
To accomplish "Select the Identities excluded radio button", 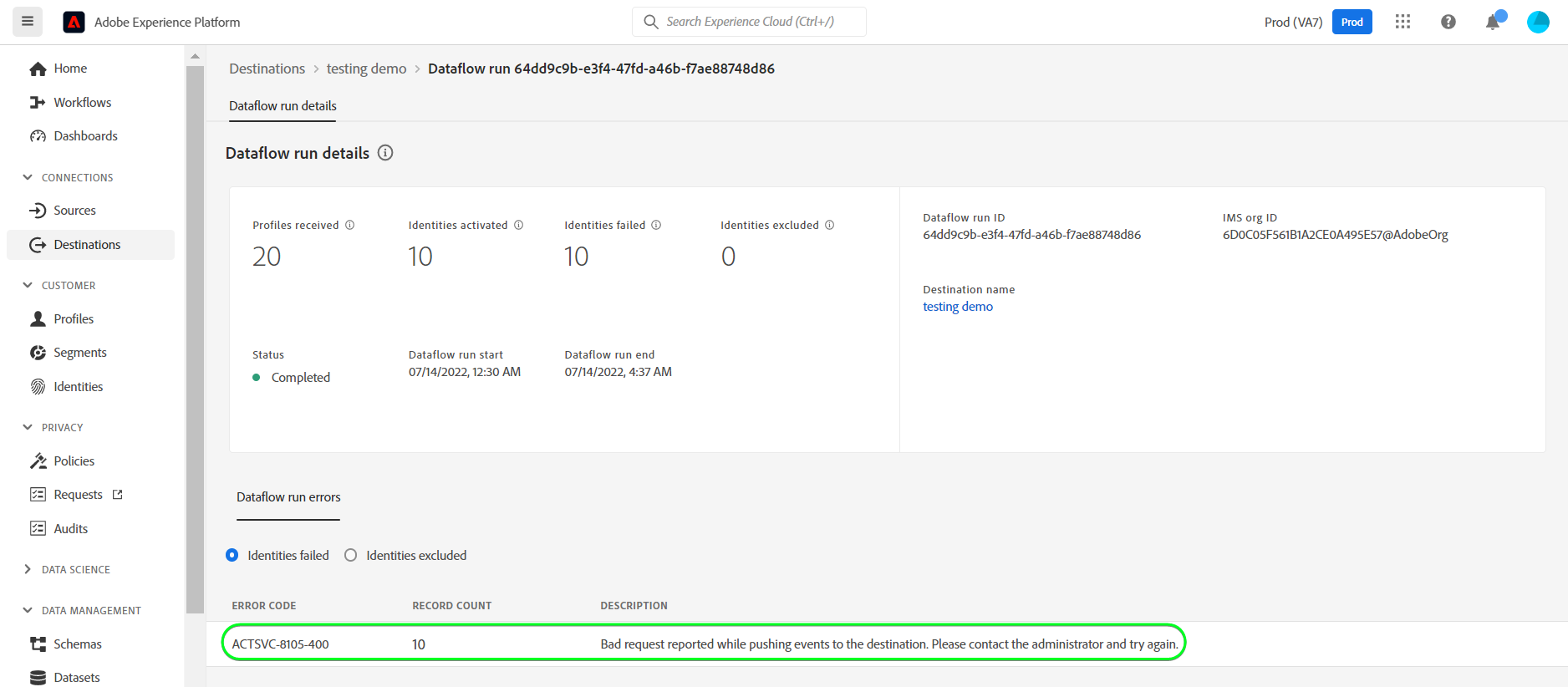I will click(x=351, y=555).
